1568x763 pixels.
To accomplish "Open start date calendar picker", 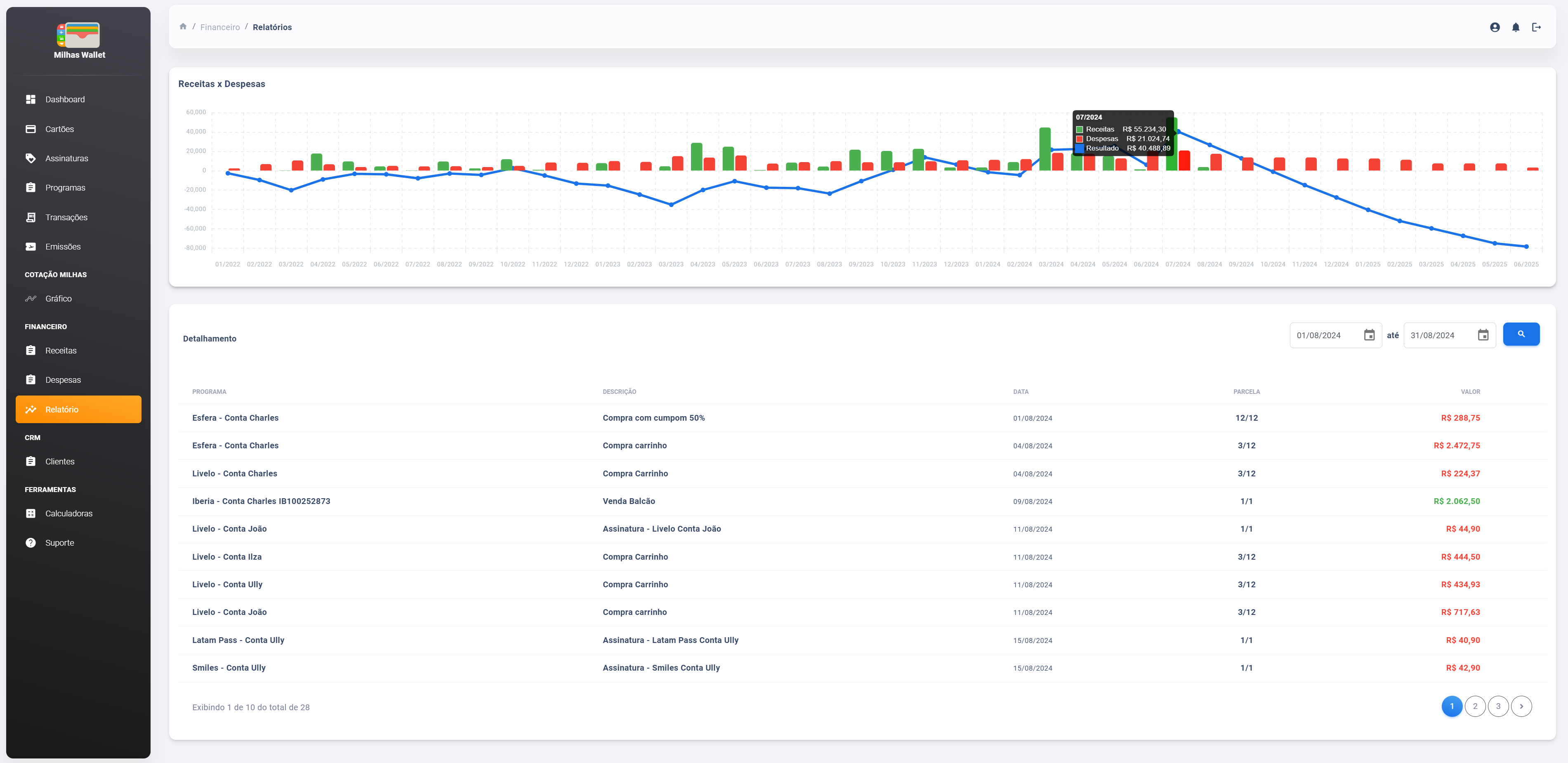I will (x=1369, y=335).
